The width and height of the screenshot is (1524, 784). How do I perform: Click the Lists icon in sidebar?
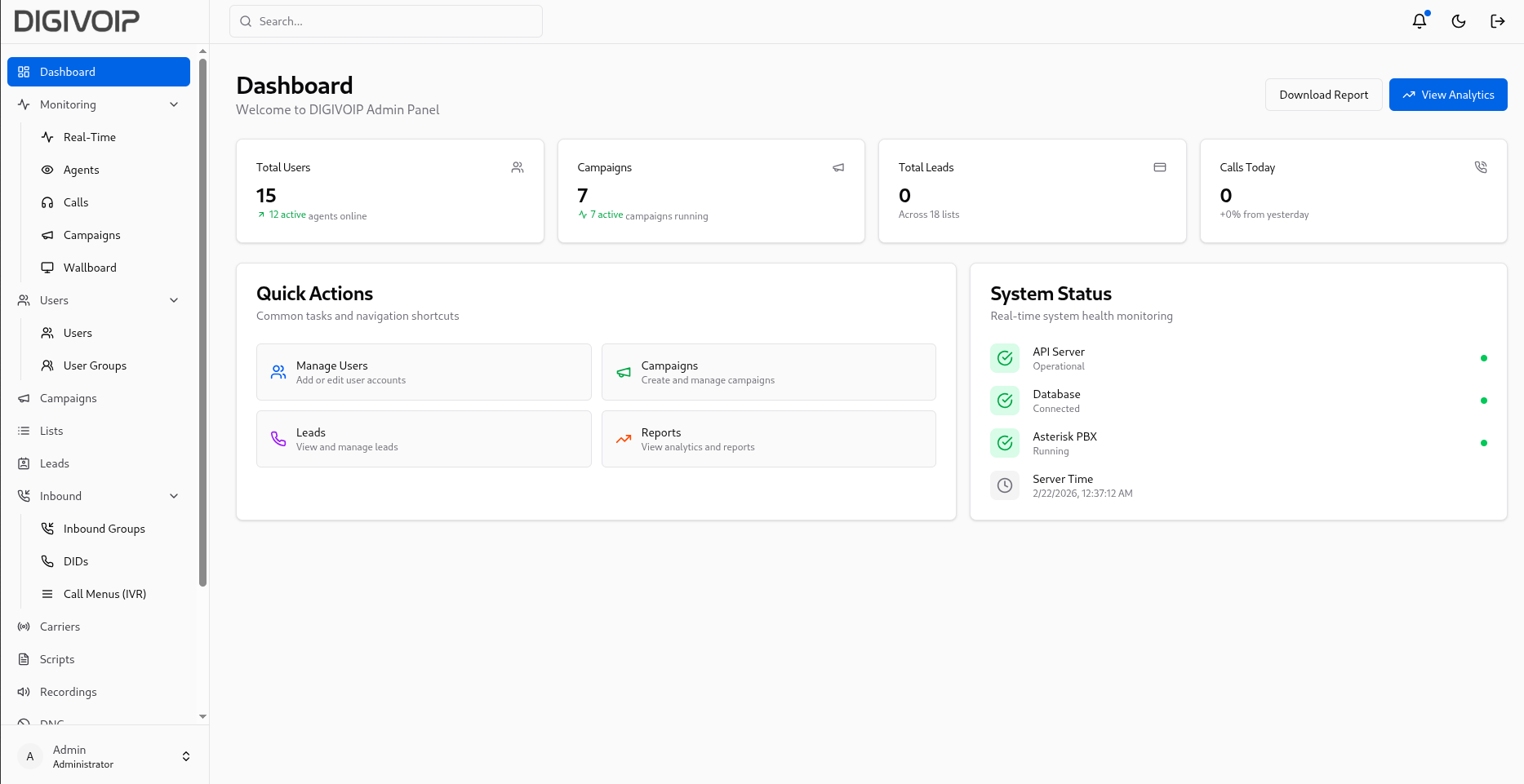tap(24, 431)
